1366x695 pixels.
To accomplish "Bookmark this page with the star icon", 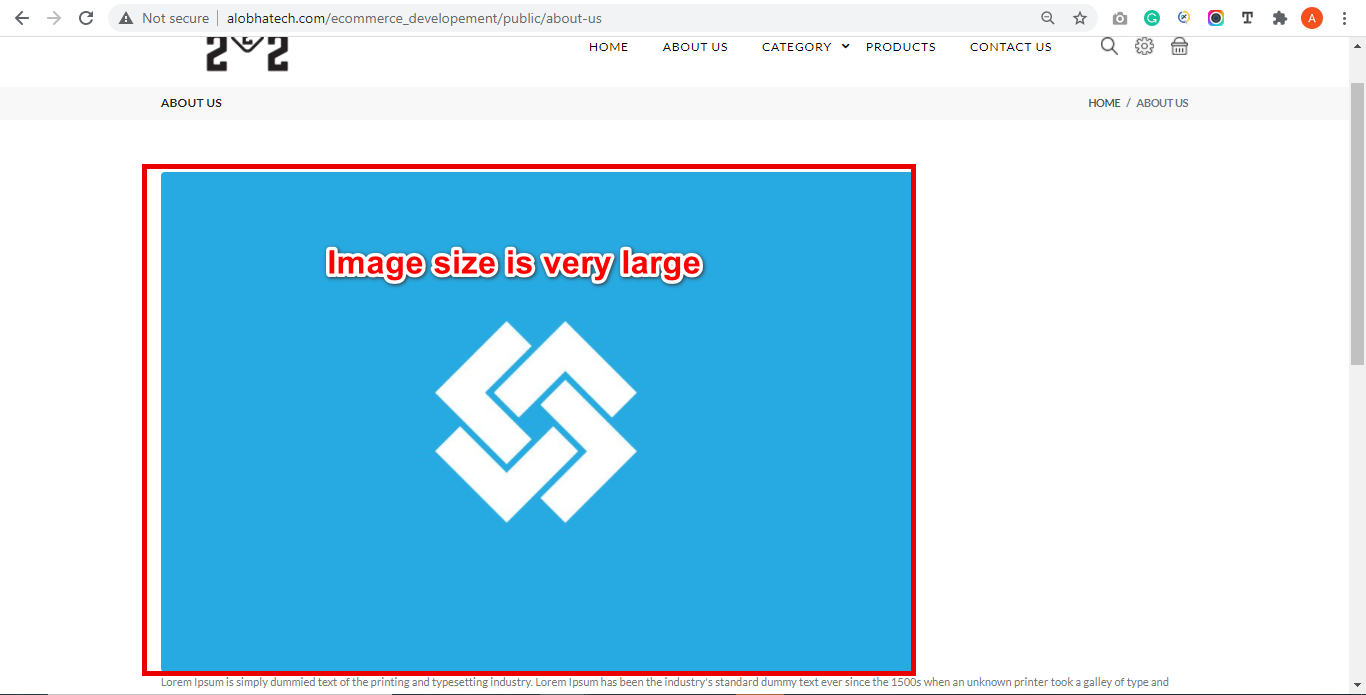I will pos(1080,18).
